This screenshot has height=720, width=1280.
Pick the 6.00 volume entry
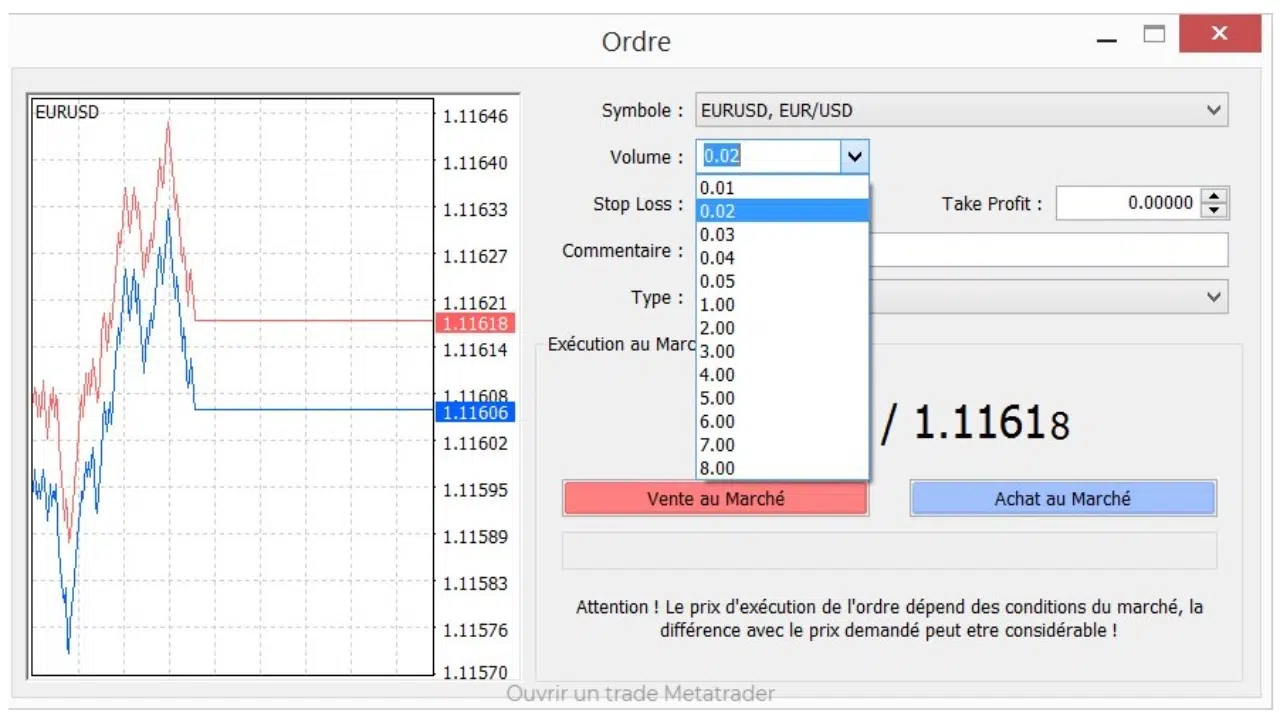pos(782,421)
